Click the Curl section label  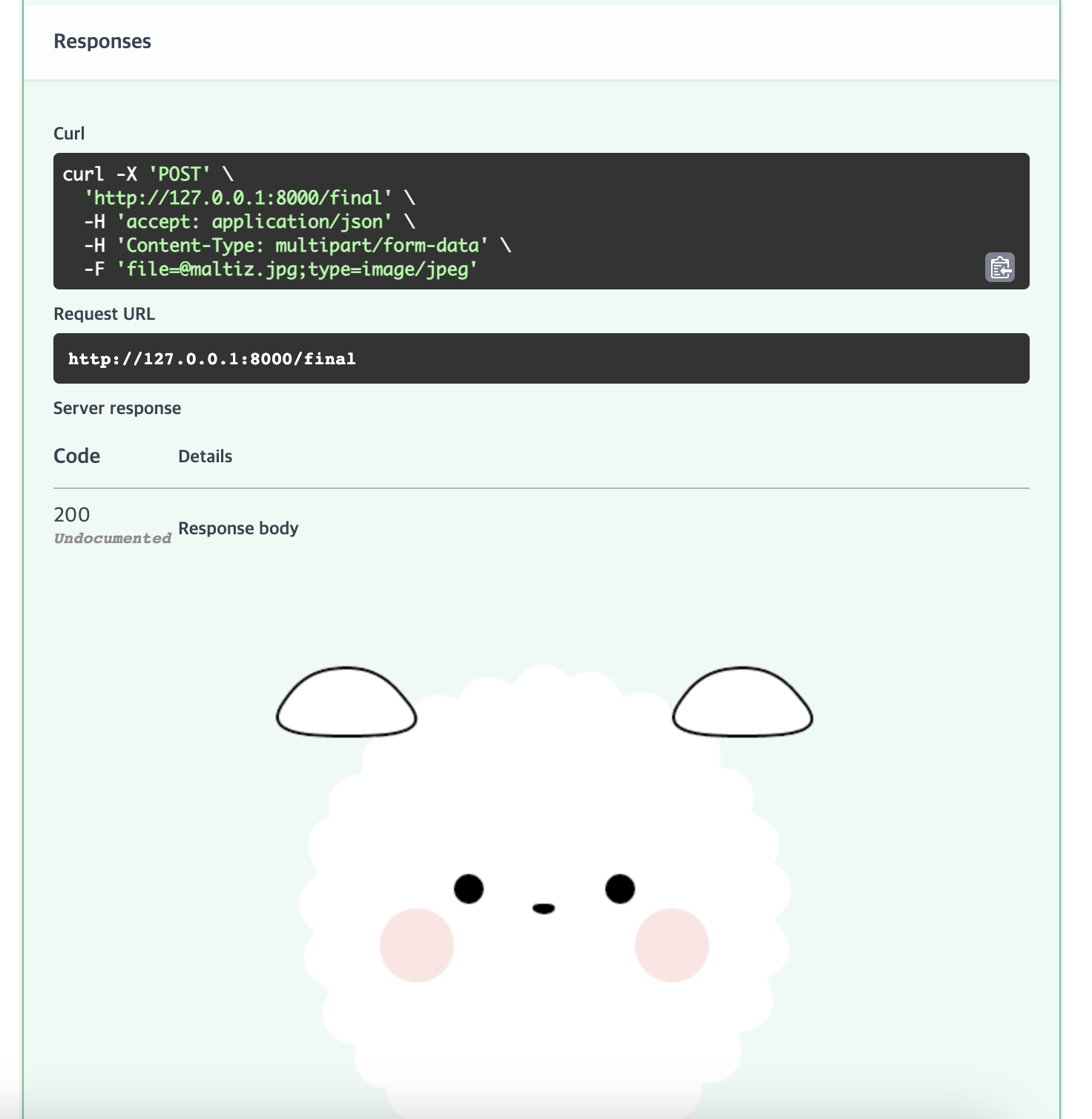pyautogui.click(x=68, y=133)
